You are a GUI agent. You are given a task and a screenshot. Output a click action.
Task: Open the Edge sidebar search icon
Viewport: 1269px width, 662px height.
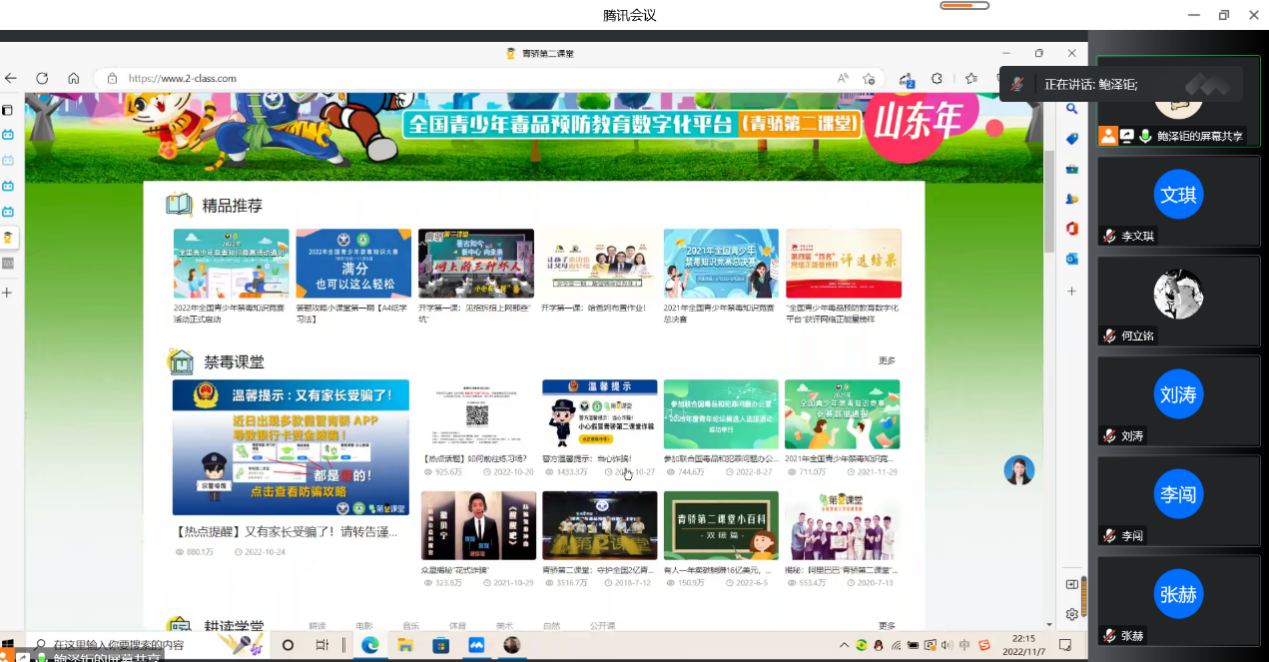1071,108
